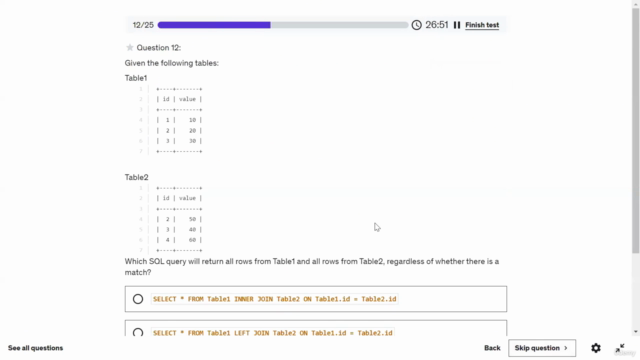The height and width of the screenshot is (360, 640).
Task: Click the 26:51 remaining time
Action: point(437,25)
